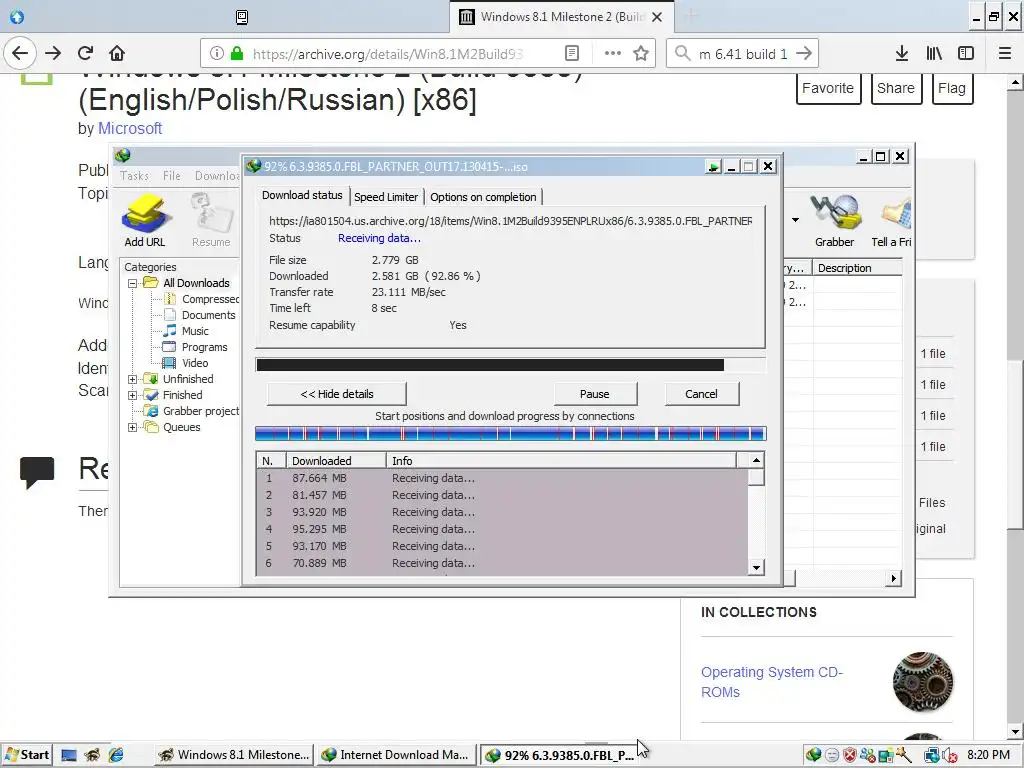
Task: Open the Firefox hamburger menu
Action: pos(1004,54)
